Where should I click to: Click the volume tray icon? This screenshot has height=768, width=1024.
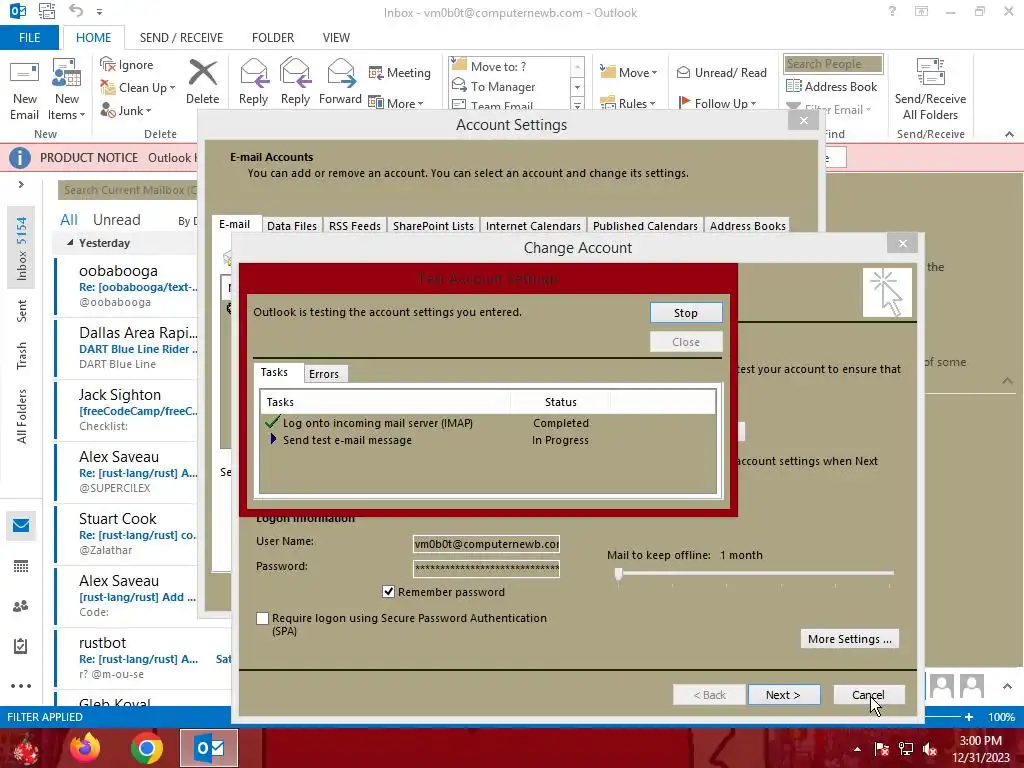click(x=930, y=749)
